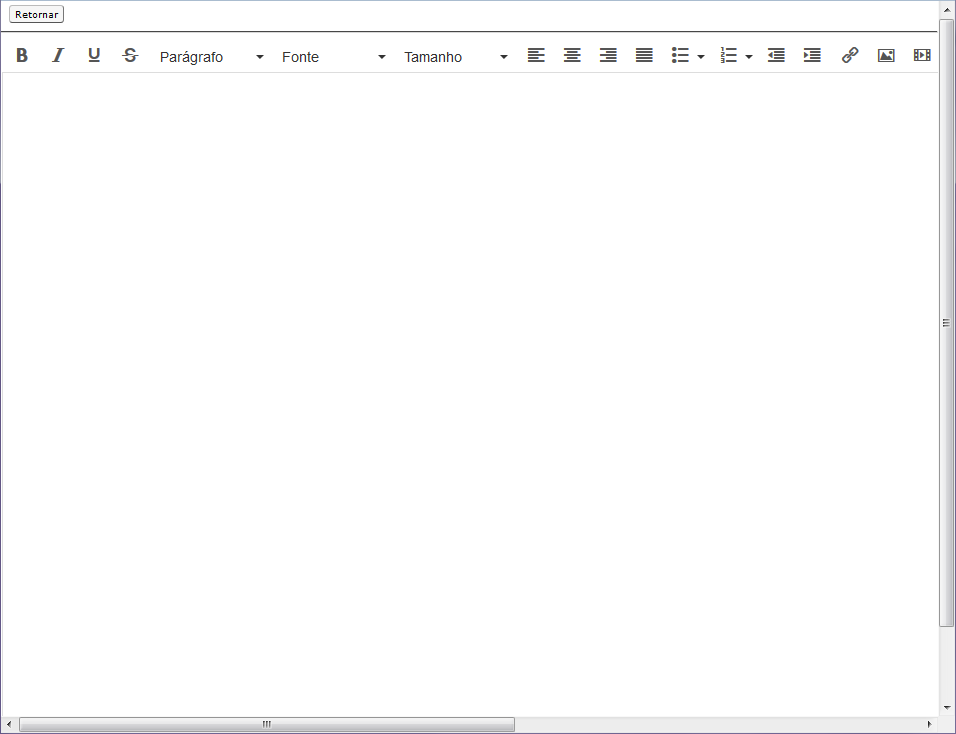Decrease paragraph indent

coord(776,56)
